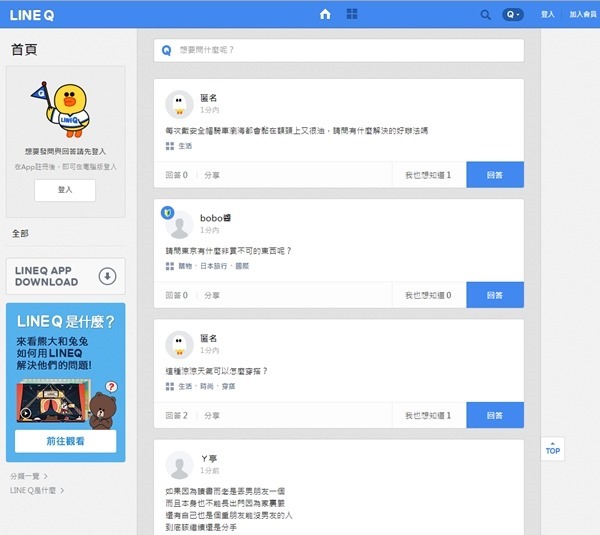Click the TOP scroll-to-top button
This screenshot has height=535, width=600.
(552, 449)
